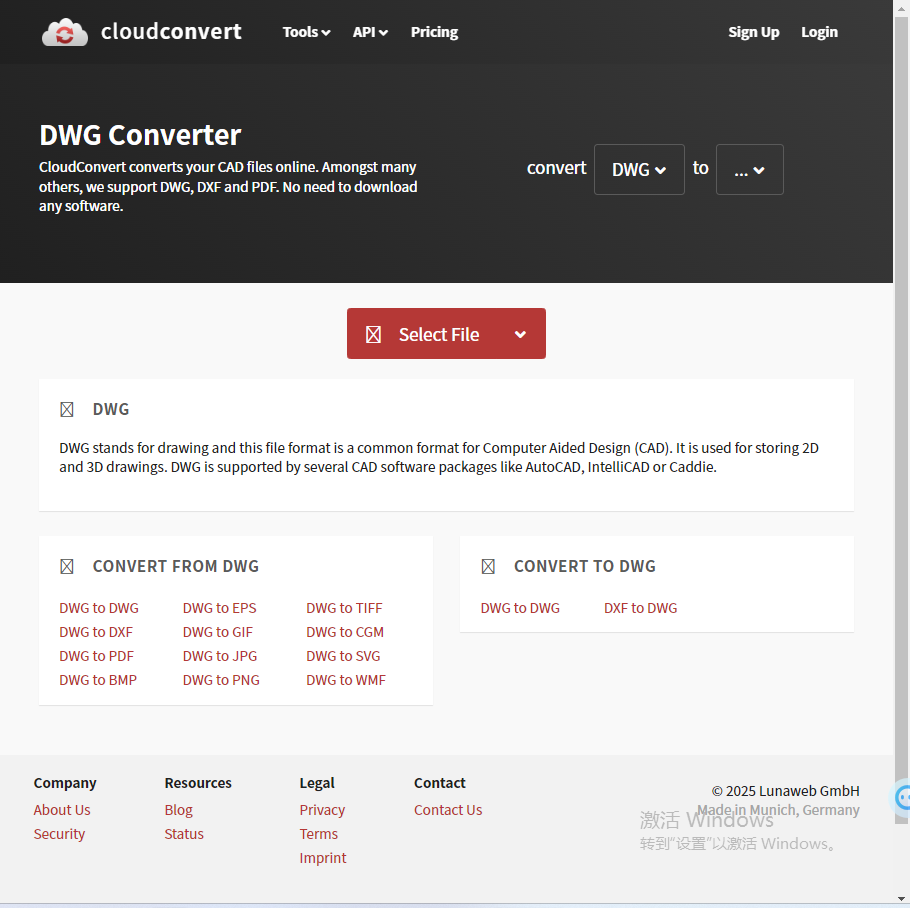Open the Login page
Viewport: 910px width, 908px height.
coord(819,32)
